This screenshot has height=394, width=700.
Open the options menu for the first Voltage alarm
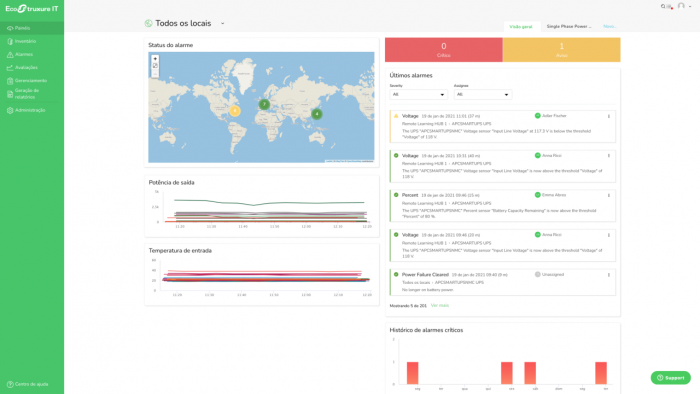608,116
